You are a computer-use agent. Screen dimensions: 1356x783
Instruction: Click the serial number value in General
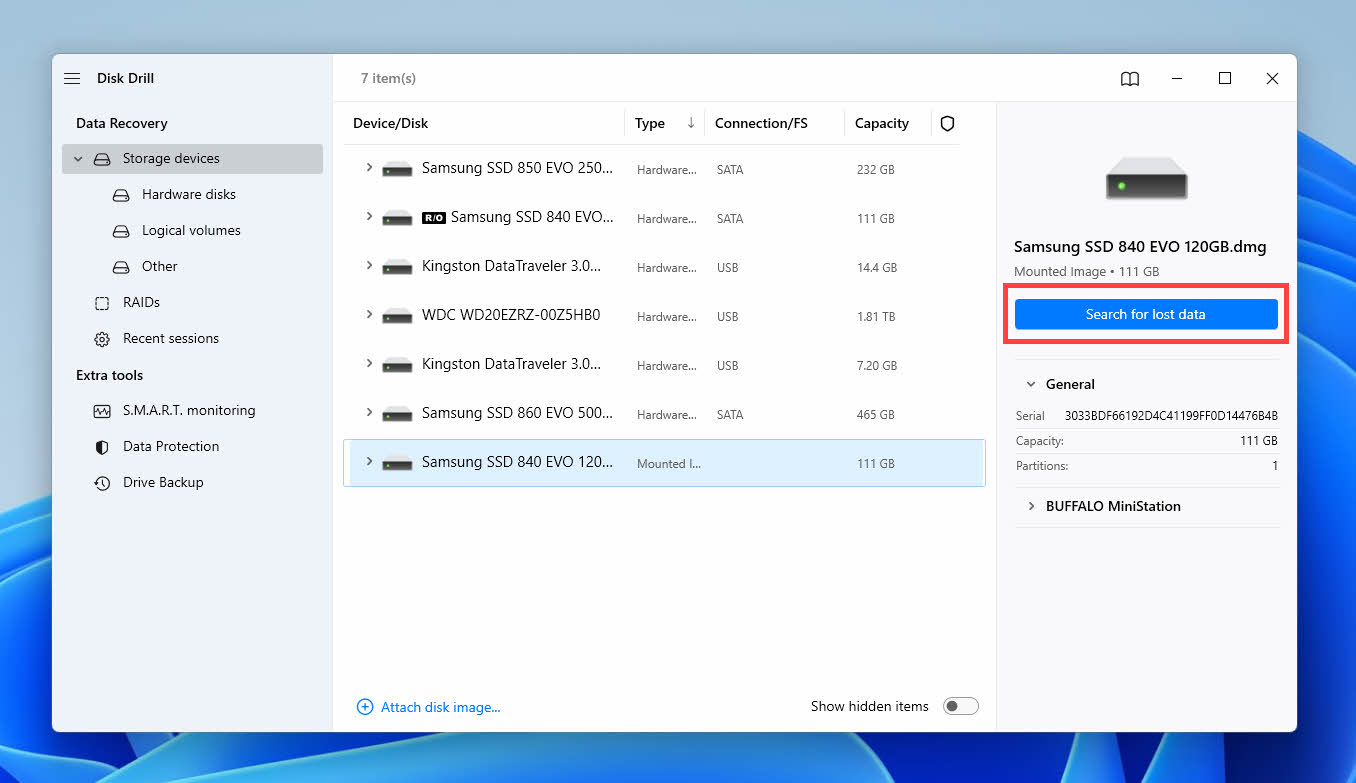coord(1171,416)
